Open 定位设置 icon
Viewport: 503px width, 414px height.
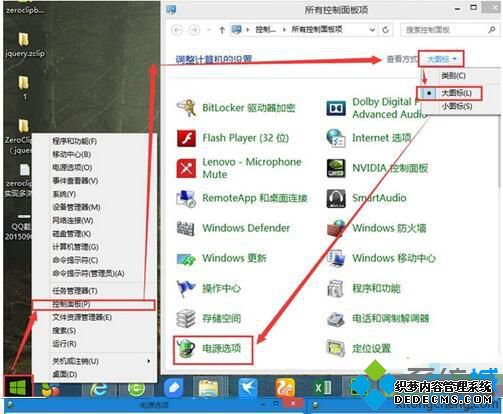(x=336, y=349)
